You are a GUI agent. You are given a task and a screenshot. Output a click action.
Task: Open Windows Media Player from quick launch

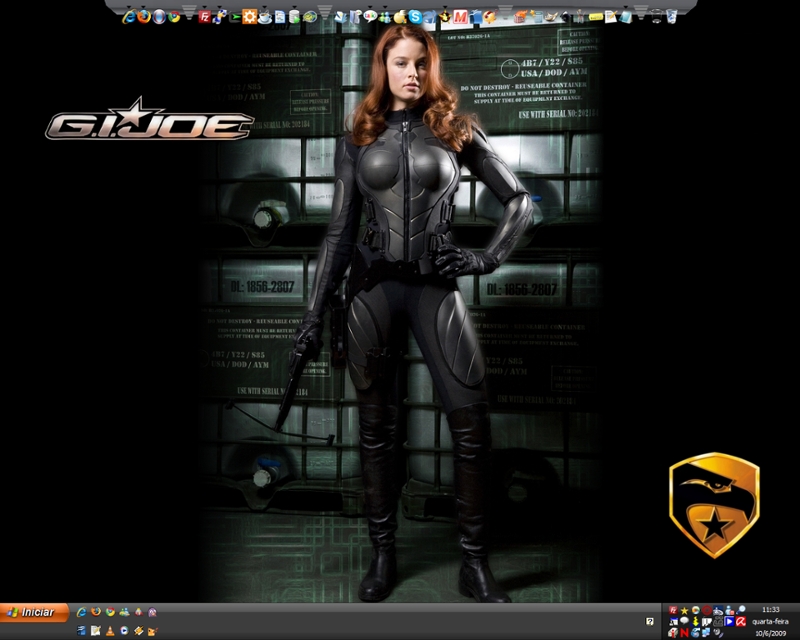[124, 630]
